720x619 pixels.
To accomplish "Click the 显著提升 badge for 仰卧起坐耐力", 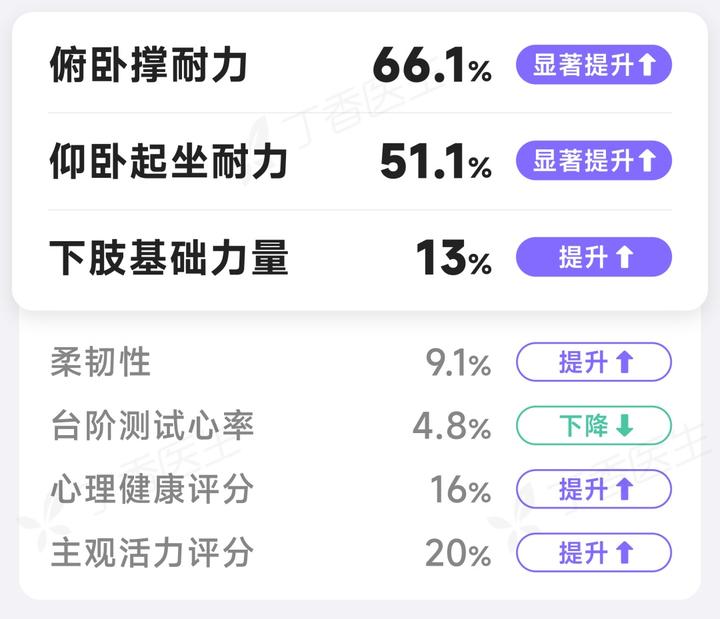I will [594, 160].
